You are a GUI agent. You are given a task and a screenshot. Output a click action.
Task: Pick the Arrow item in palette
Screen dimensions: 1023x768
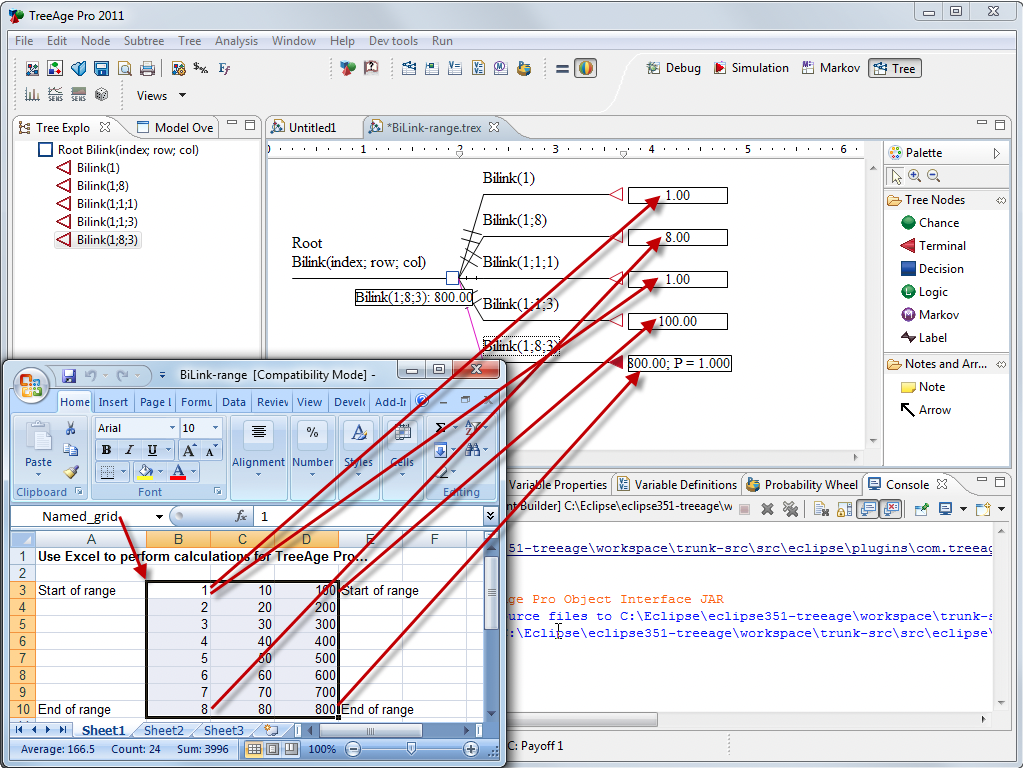click(x=926, y=410)
